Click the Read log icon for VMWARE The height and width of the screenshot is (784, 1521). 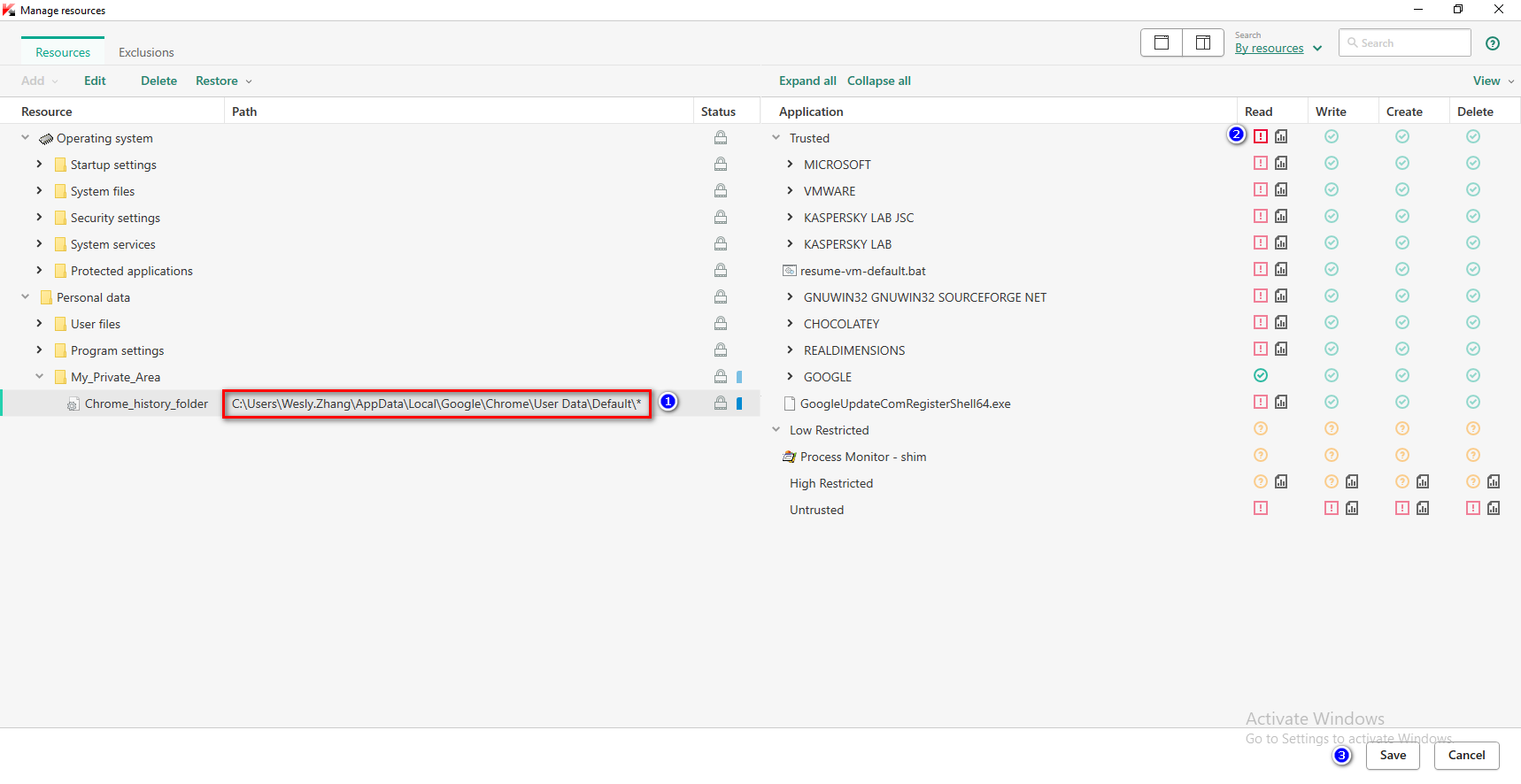[1281, 189]
